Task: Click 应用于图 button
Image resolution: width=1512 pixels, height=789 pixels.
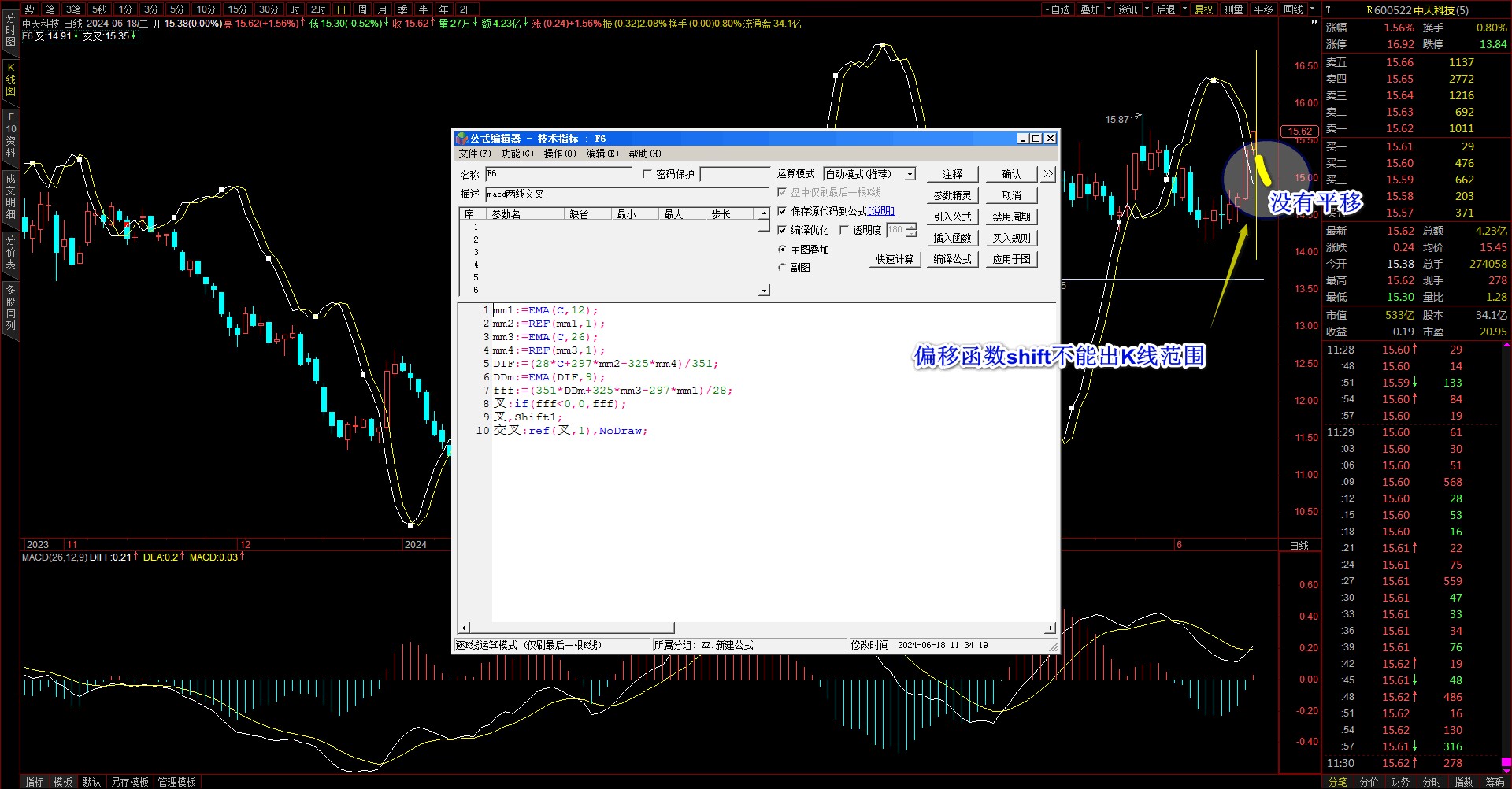Action: coord(1011,259)
